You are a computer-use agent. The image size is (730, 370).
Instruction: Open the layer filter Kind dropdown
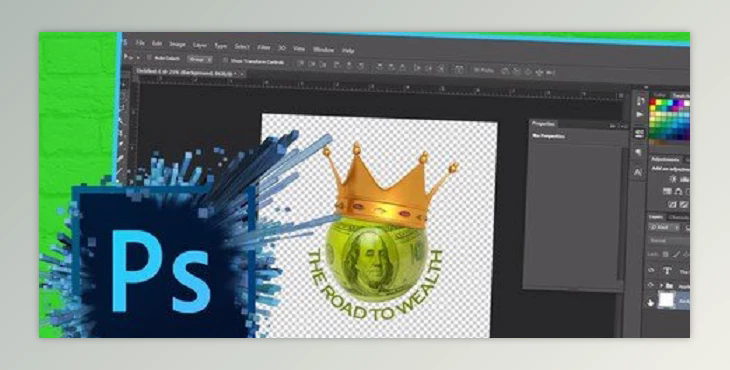tap(664, 228)
